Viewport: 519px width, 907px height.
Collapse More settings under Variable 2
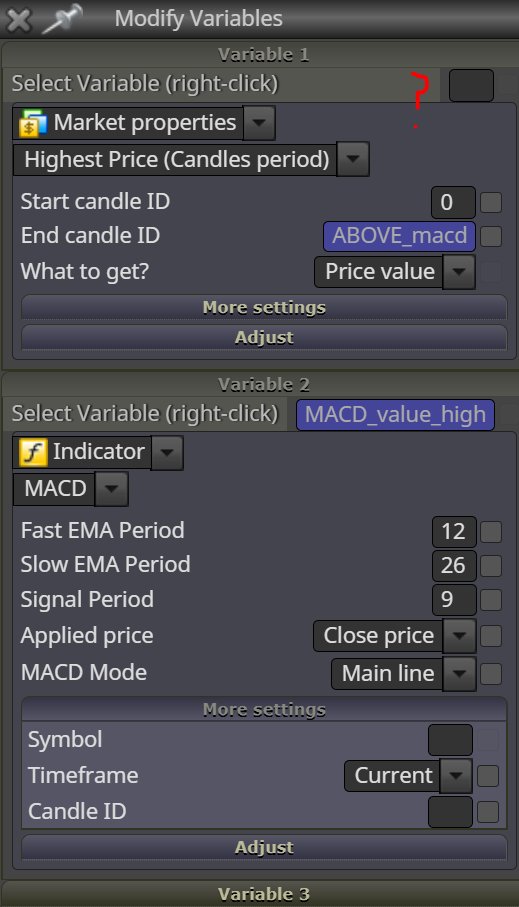pyautogui.click(x=264, y=710)
